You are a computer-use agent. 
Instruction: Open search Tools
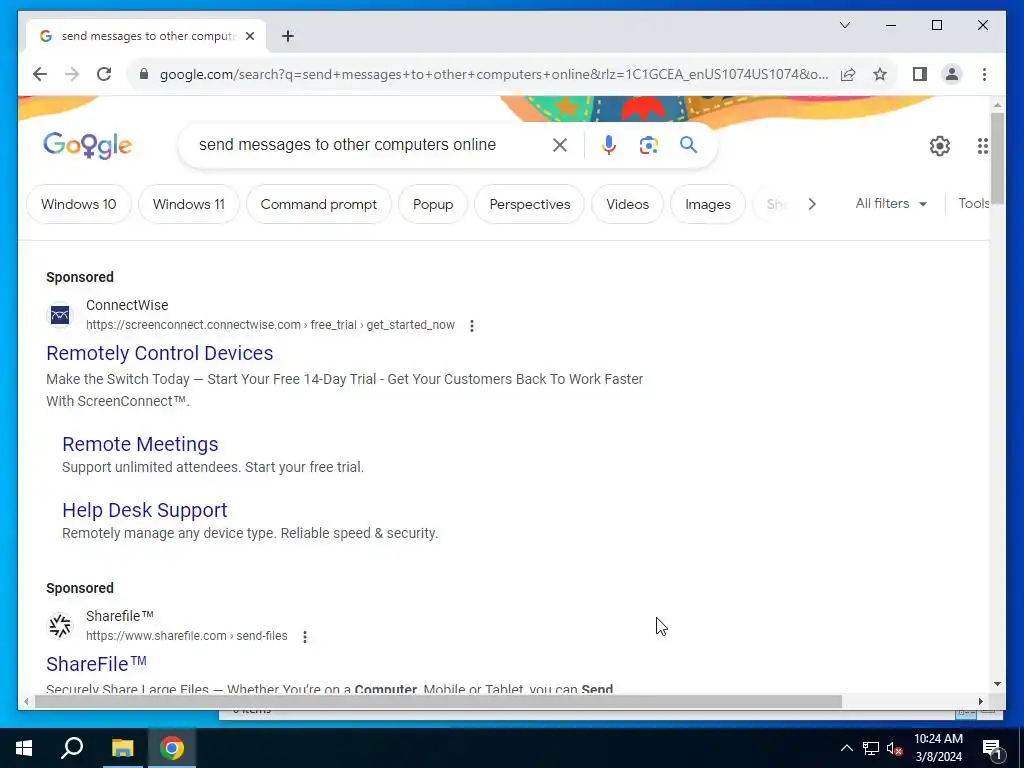click(x=973, y=204)
